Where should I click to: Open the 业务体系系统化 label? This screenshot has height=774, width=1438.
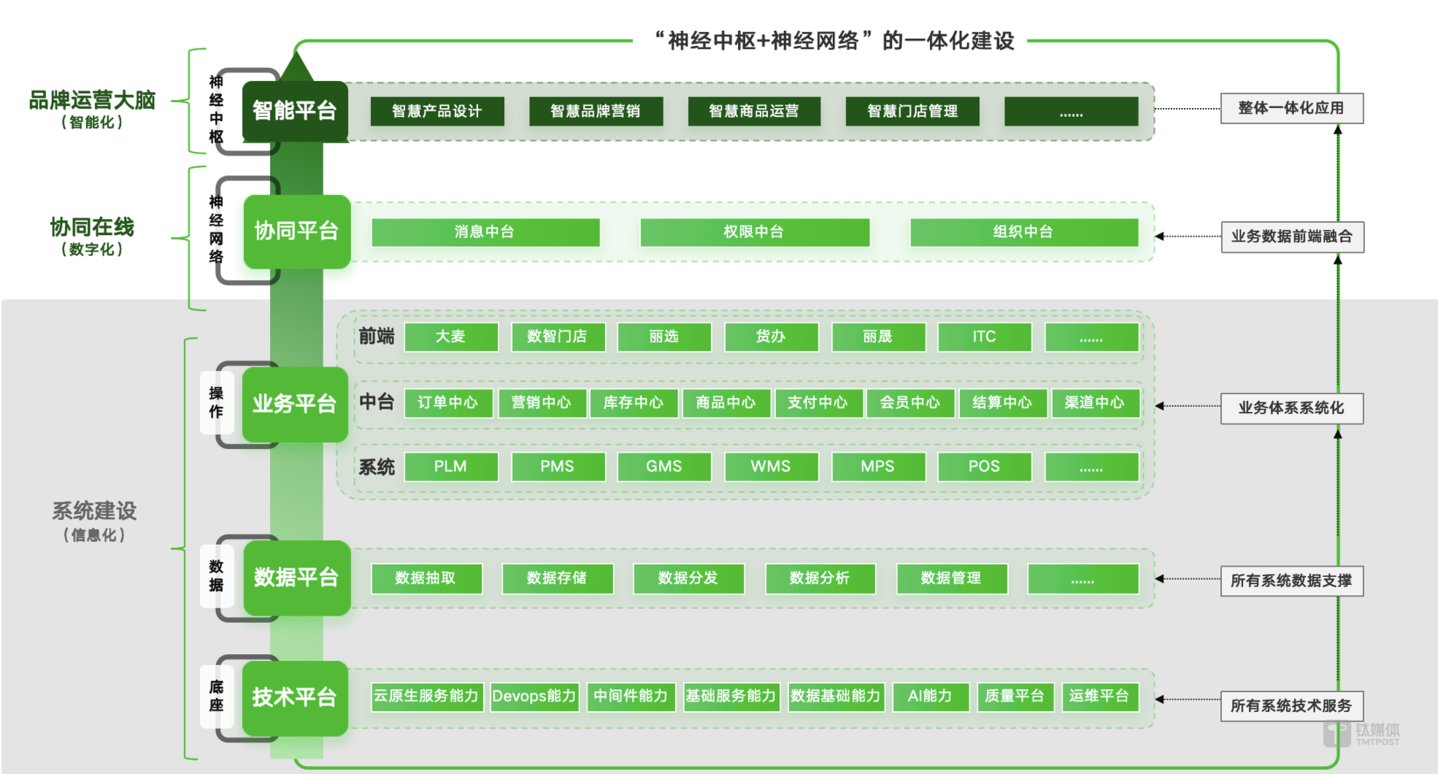pos(1292,408)
